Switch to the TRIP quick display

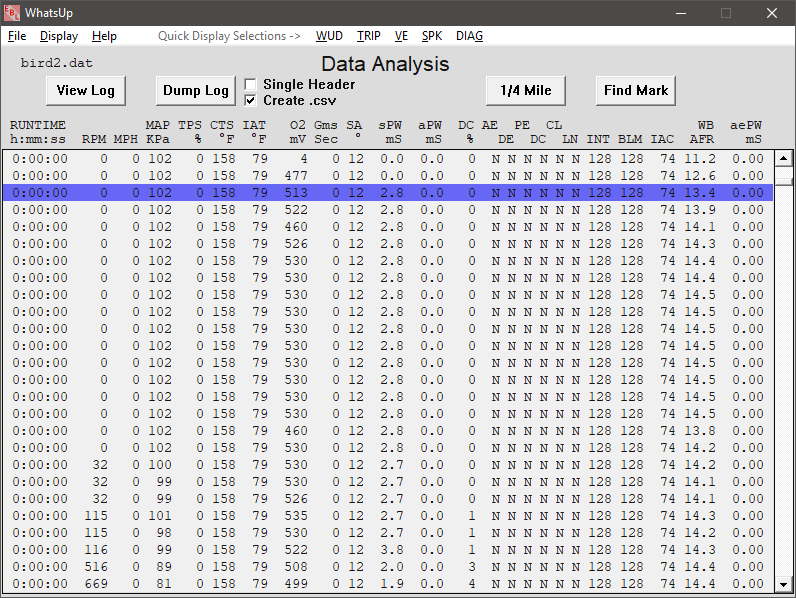point(368,36)
